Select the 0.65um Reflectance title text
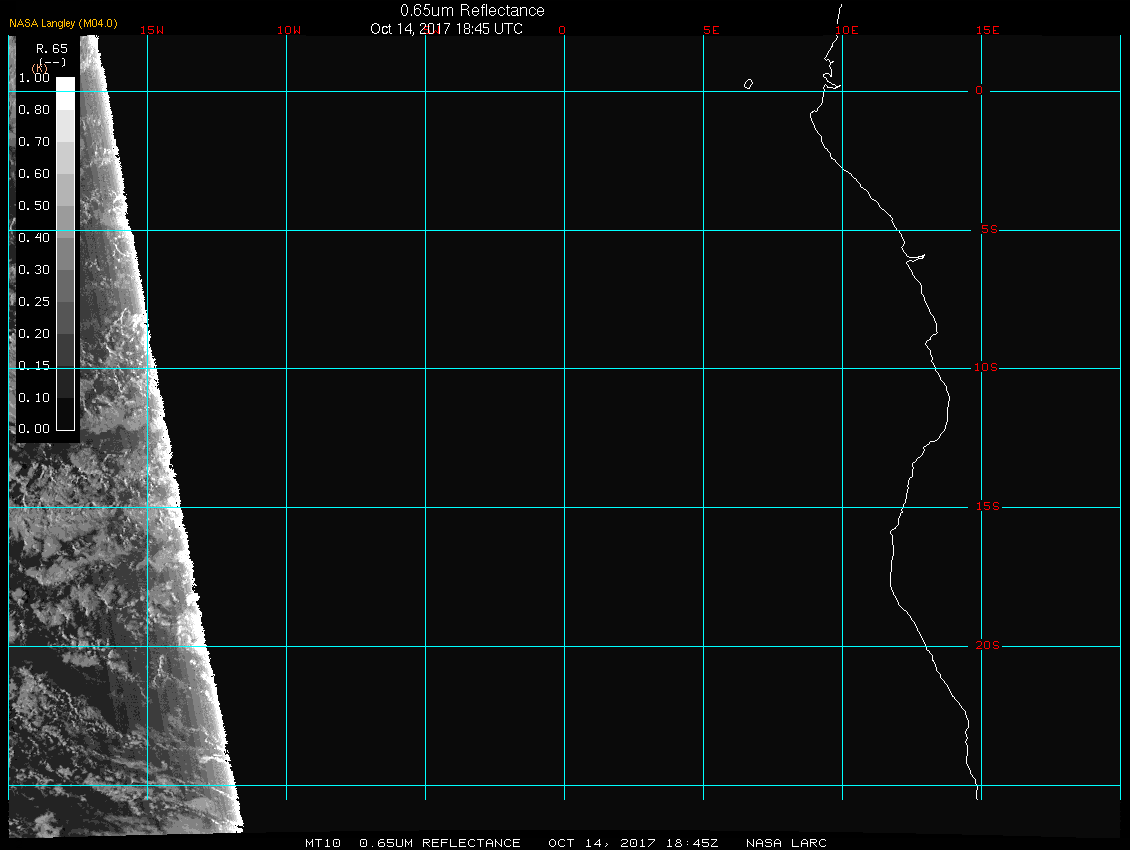Image resolution: width=1130 pixels, height=850 pixels. [x=472, y=10]
